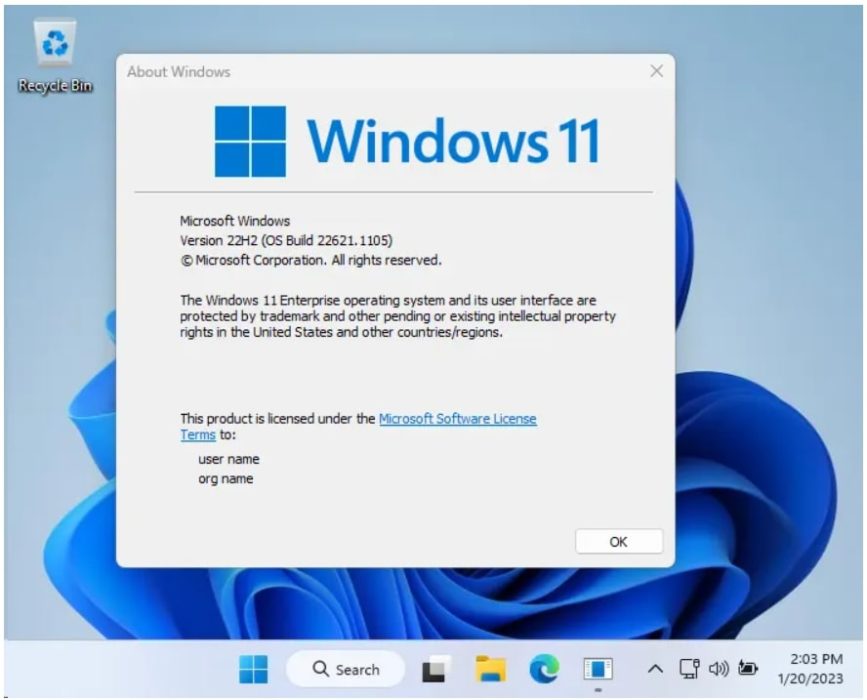This screenshot has width=867, height=700.
Task: Open the Windows Start menu
Action: click(253, 670)
